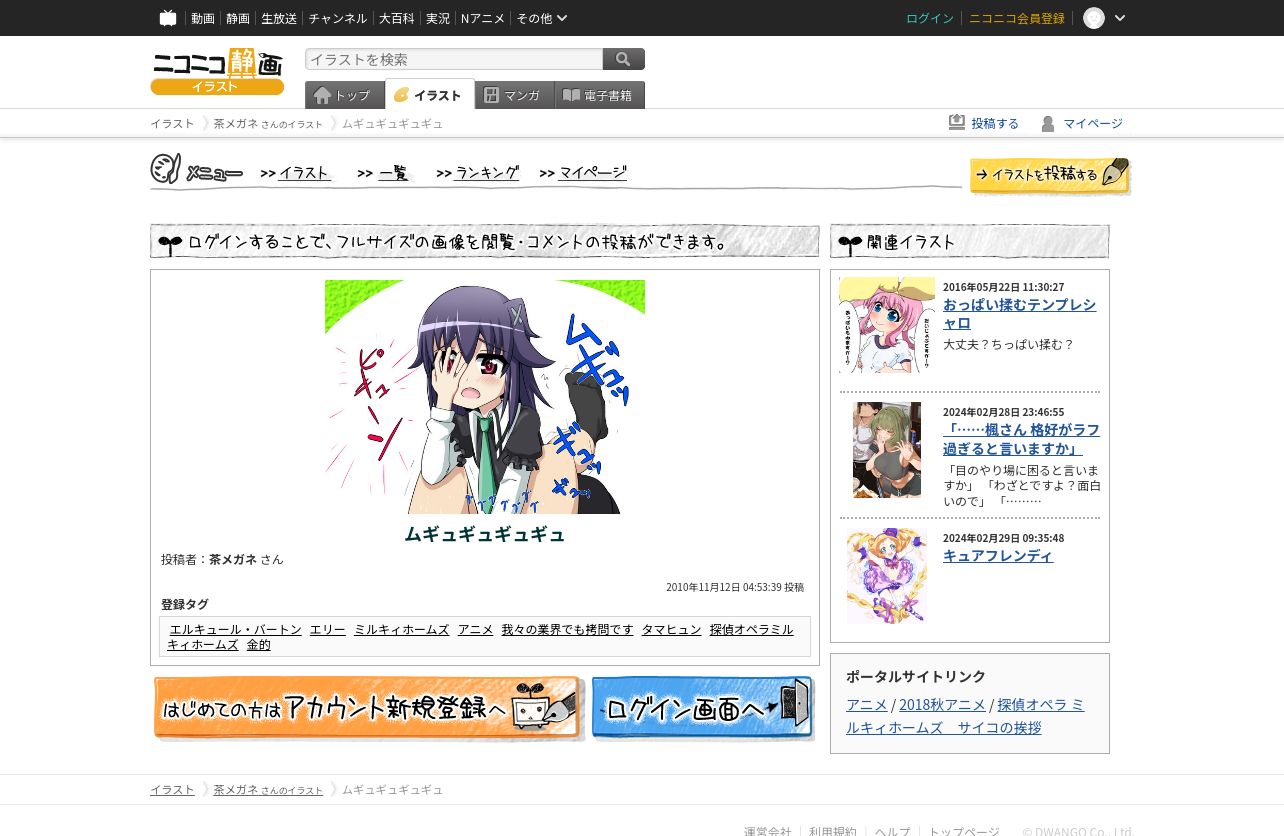Click the アカウント新規登録へ orange banner
Image resolution: width=1284 pixels, height=836 pixels.
coord(368,709)
